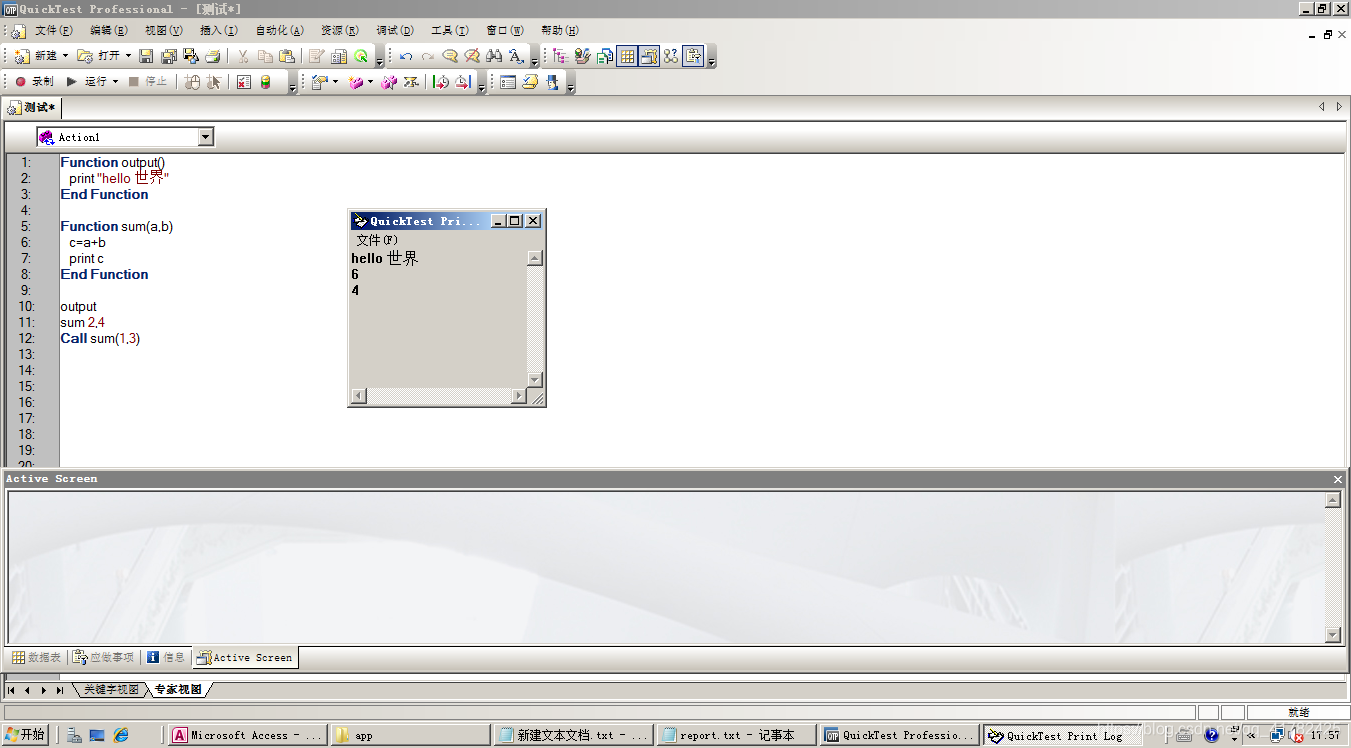Expand the 运行 dropdown arrow

tap(116, 82)
